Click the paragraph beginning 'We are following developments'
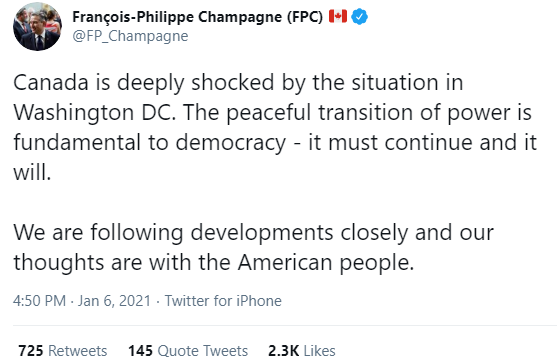The height and width of the screenshot is (364, 557). tap(253, 248)
